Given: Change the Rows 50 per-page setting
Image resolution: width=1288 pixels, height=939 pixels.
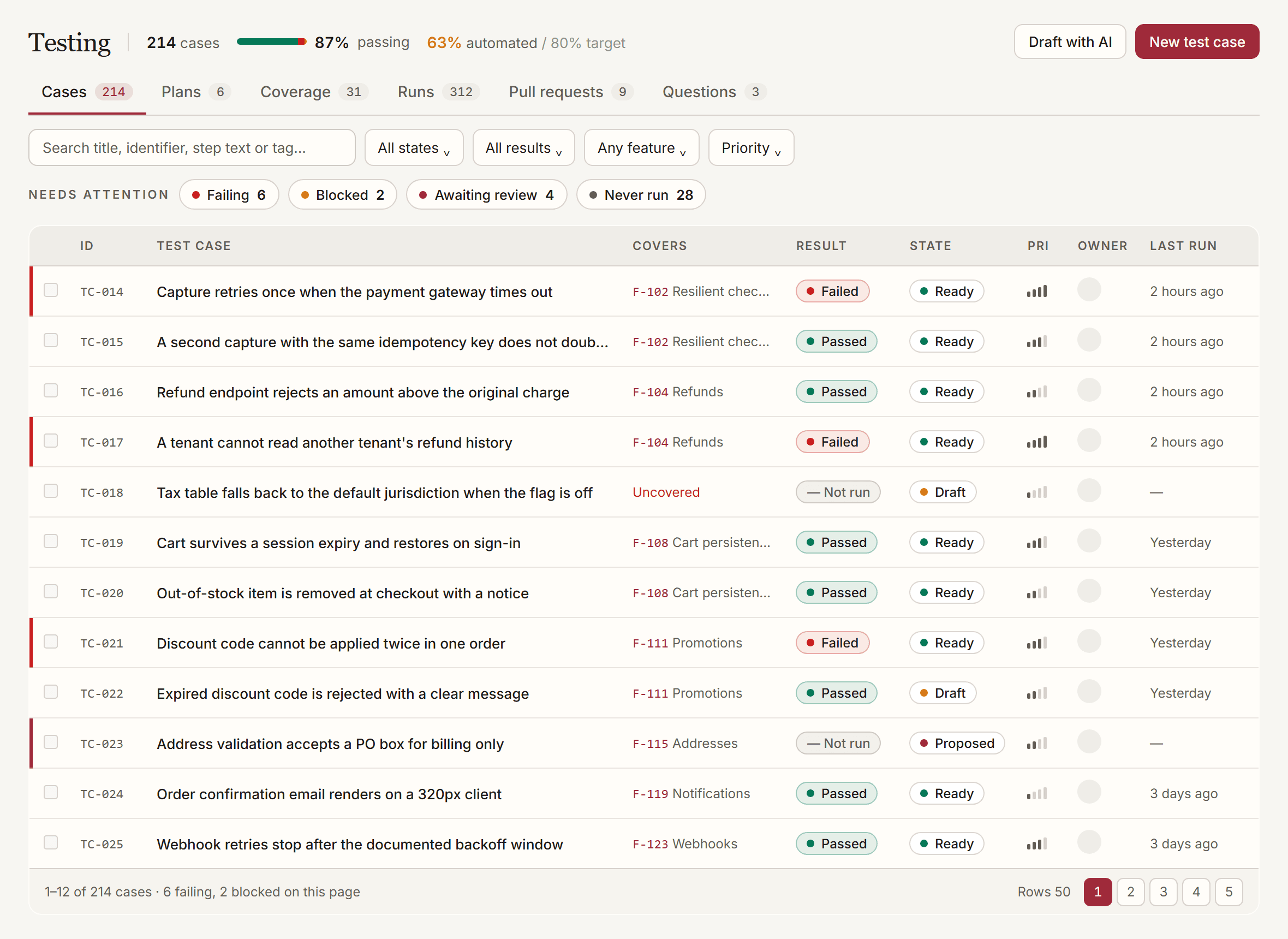Looking at the screenshot, I should tap(1043, 892).
